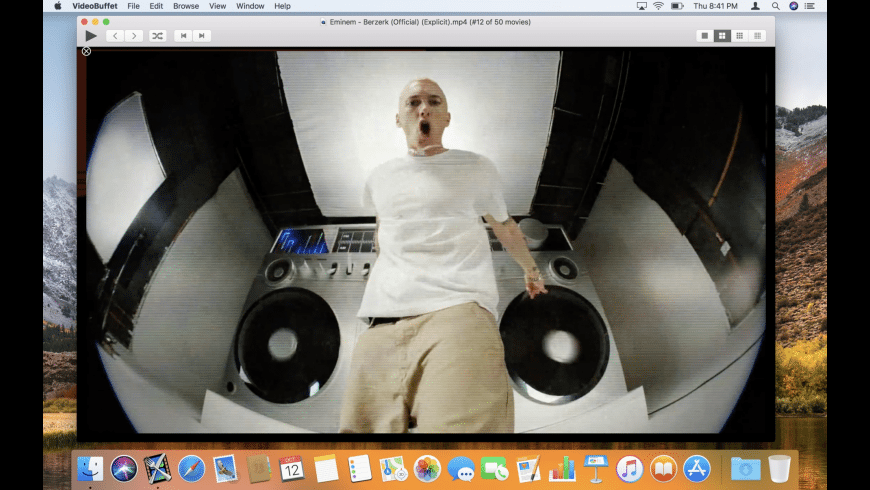Open Mail stamp icon in Dock

[x=225, y=469]
